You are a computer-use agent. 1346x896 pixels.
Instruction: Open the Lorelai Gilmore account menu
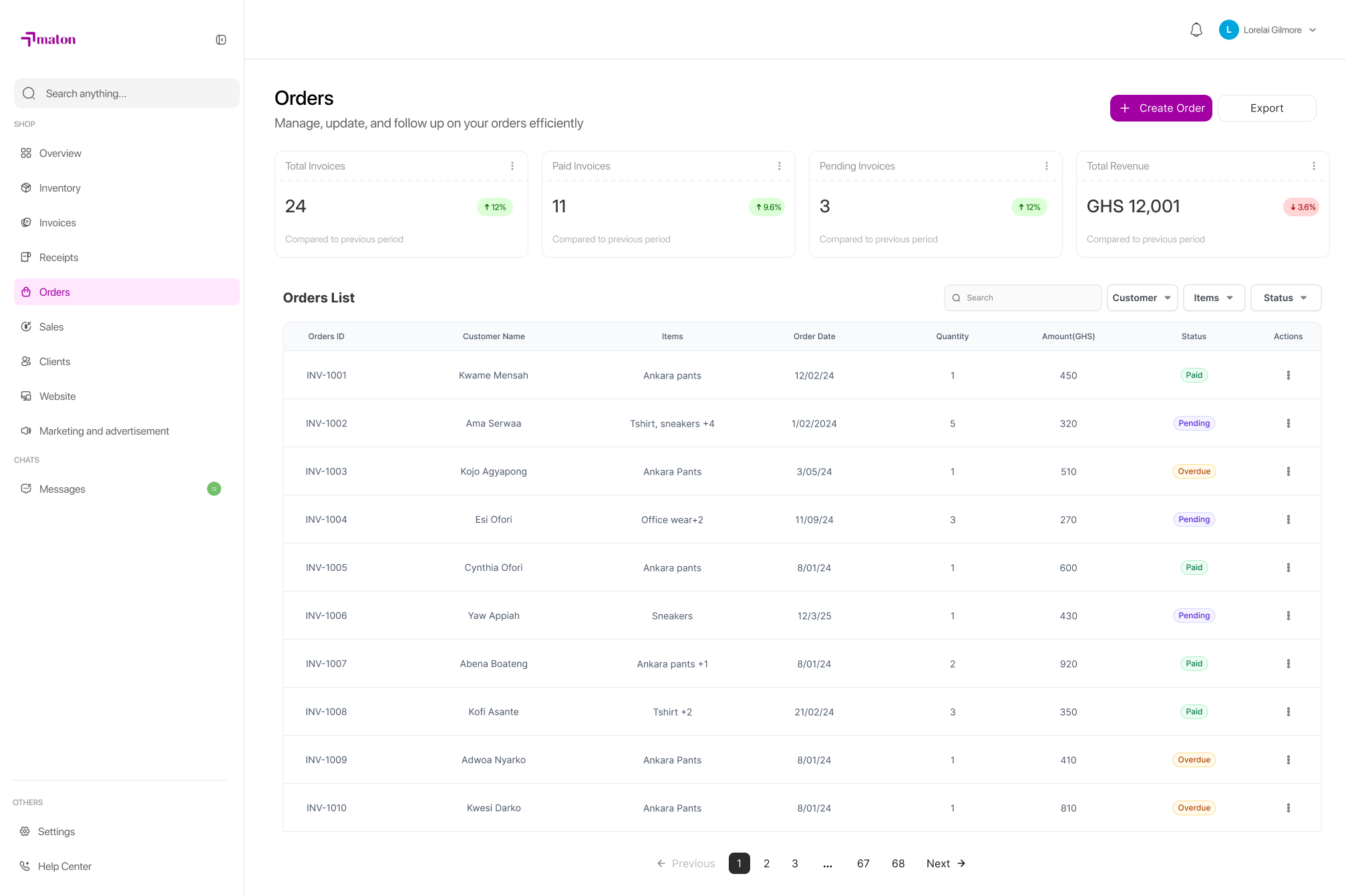[x=1268, y=30]
